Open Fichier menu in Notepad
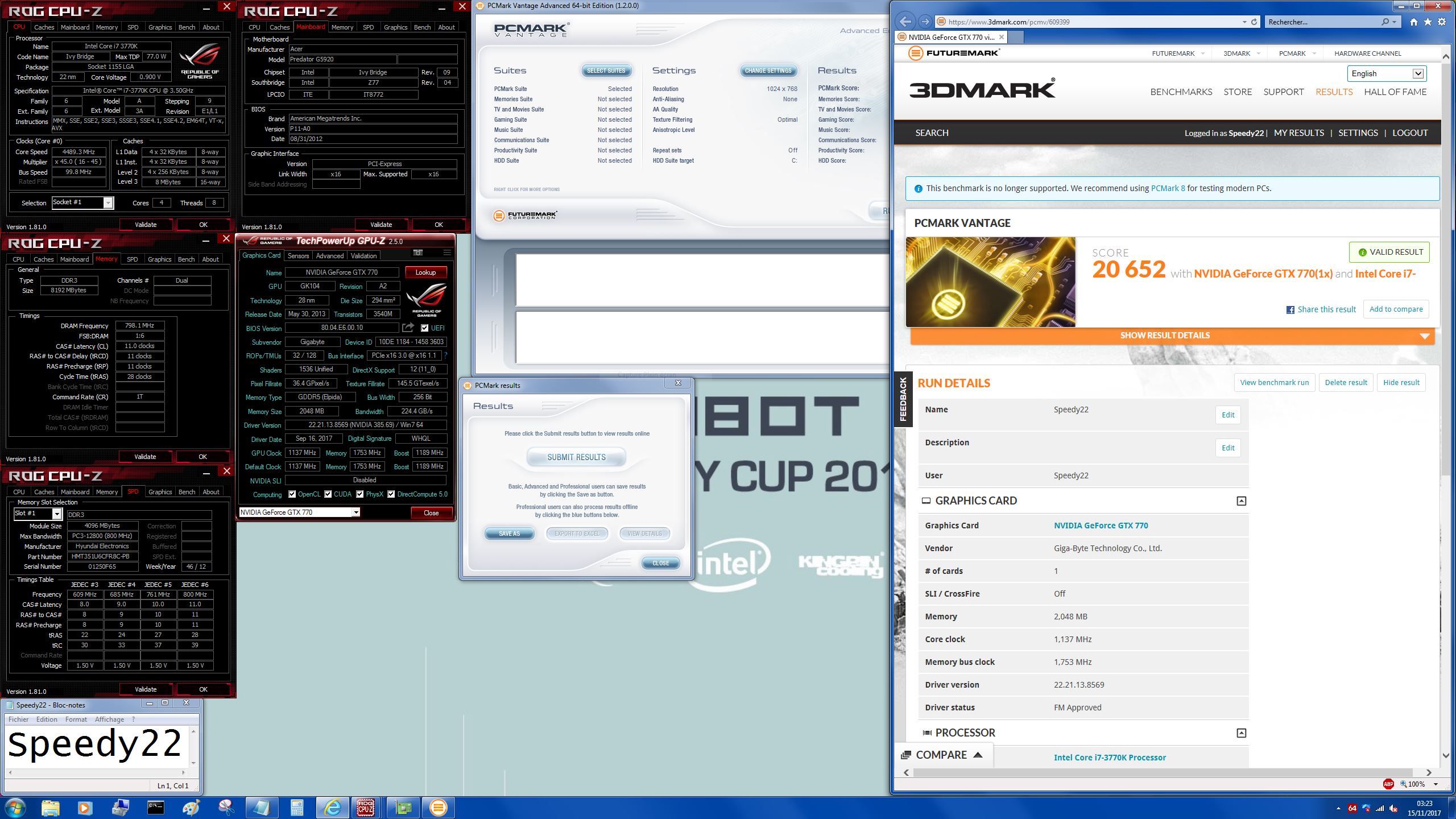The height and width of the screenshot is (819, 1456). 18,719
